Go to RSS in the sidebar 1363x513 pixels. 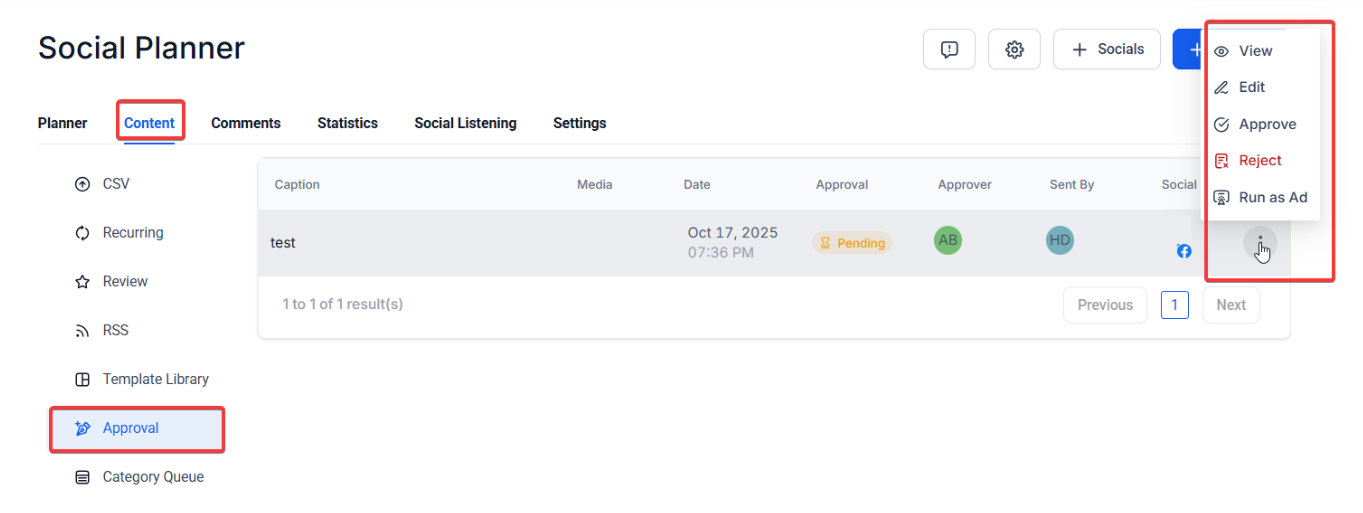point(115,331)
